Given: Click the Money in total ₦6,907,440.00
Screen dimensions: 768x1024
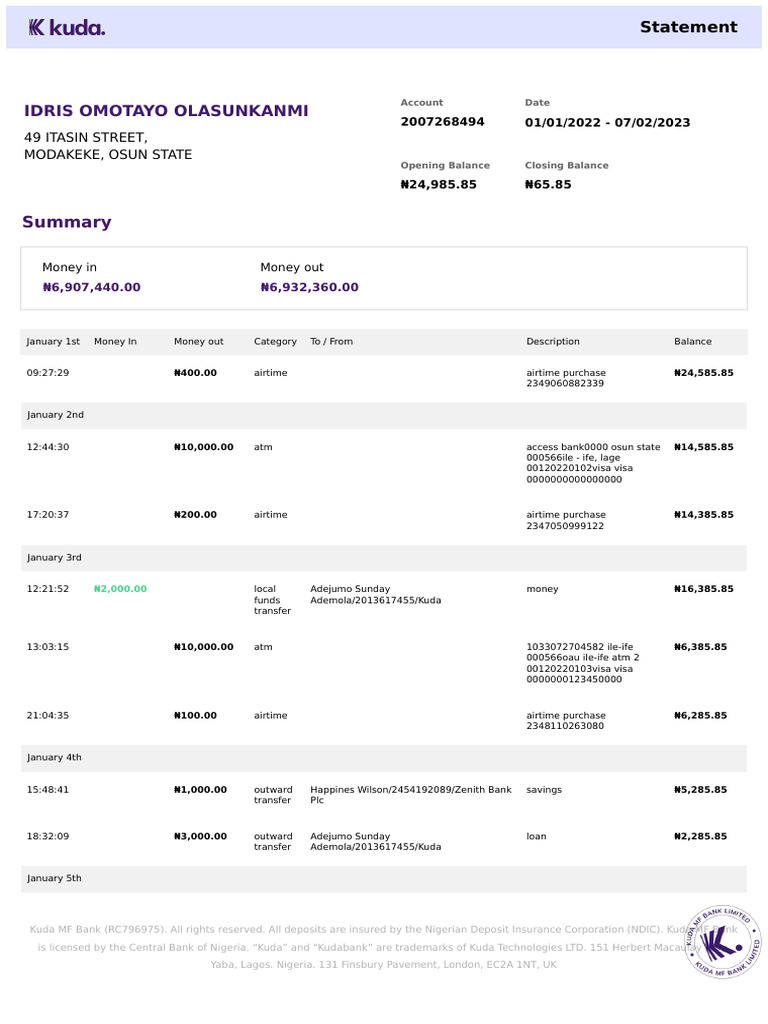Looking at the screenshot, I should pos(92,287).
